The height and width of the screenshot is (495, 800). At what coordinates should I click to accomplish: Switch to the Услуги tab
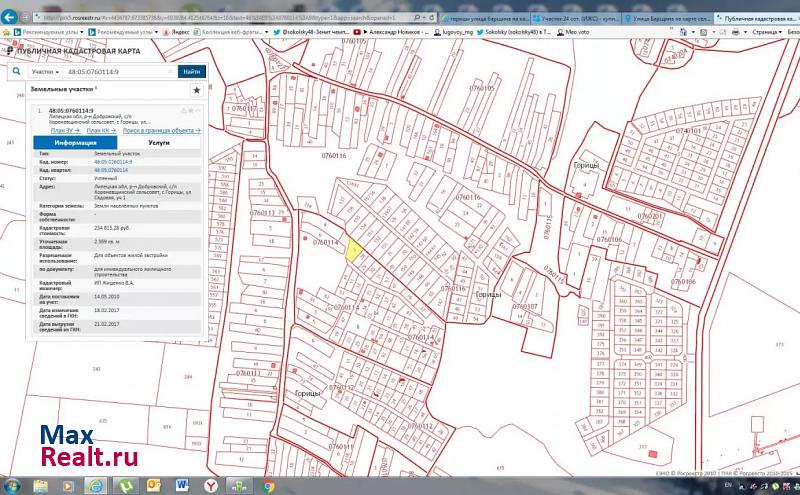click(159, 143)
